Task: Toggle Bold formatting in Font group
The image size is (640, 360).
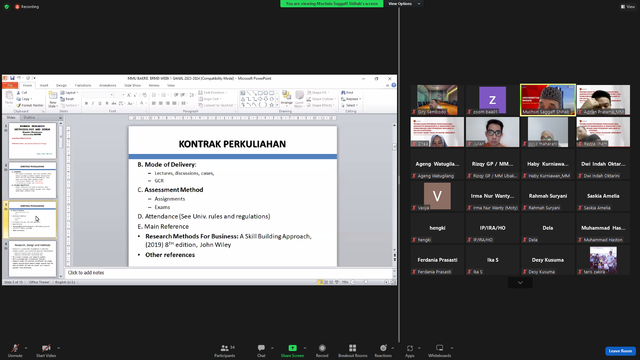Action: 87,103
